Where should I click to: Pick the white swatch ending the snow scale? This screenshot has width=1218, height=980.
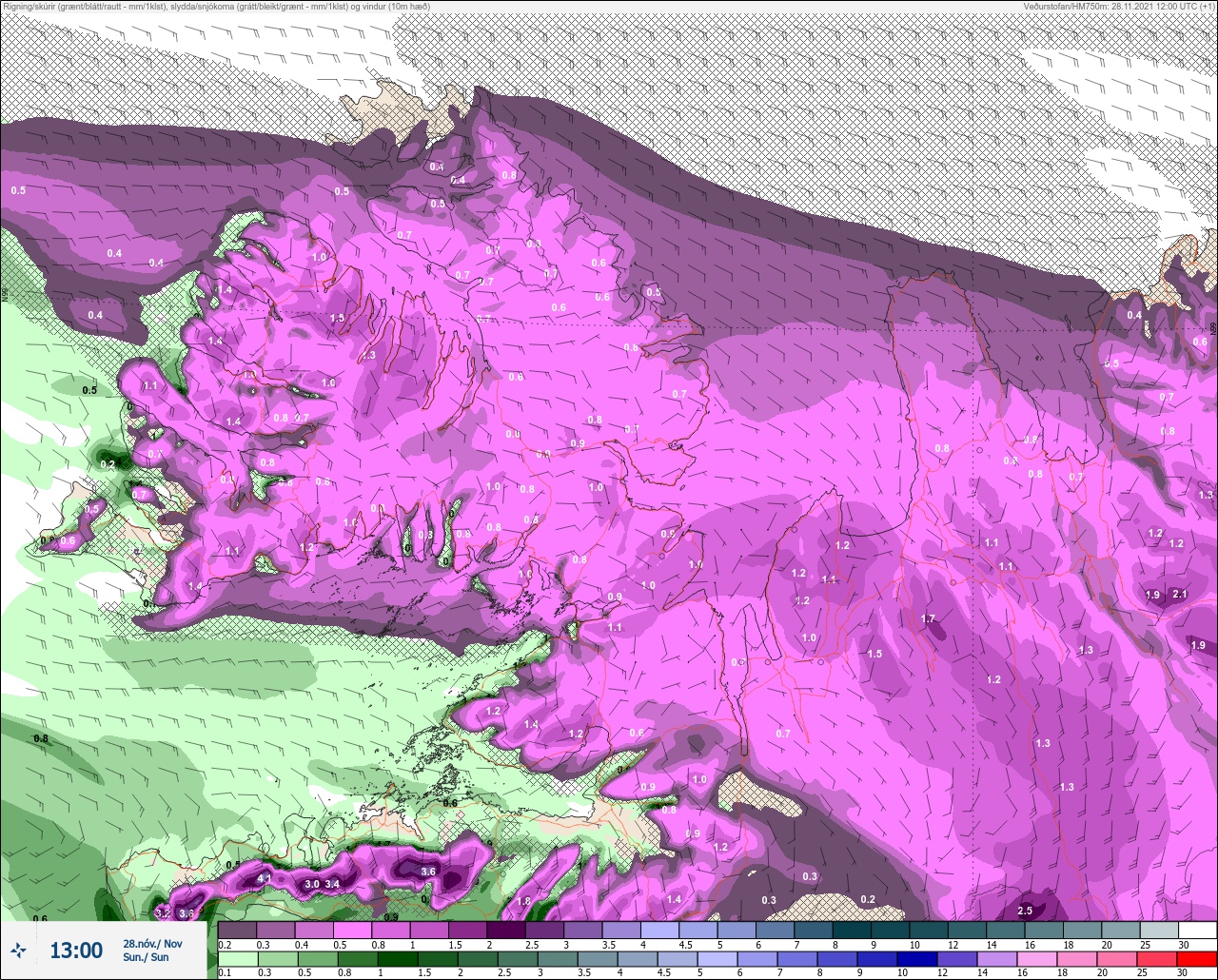point(1197,930)
